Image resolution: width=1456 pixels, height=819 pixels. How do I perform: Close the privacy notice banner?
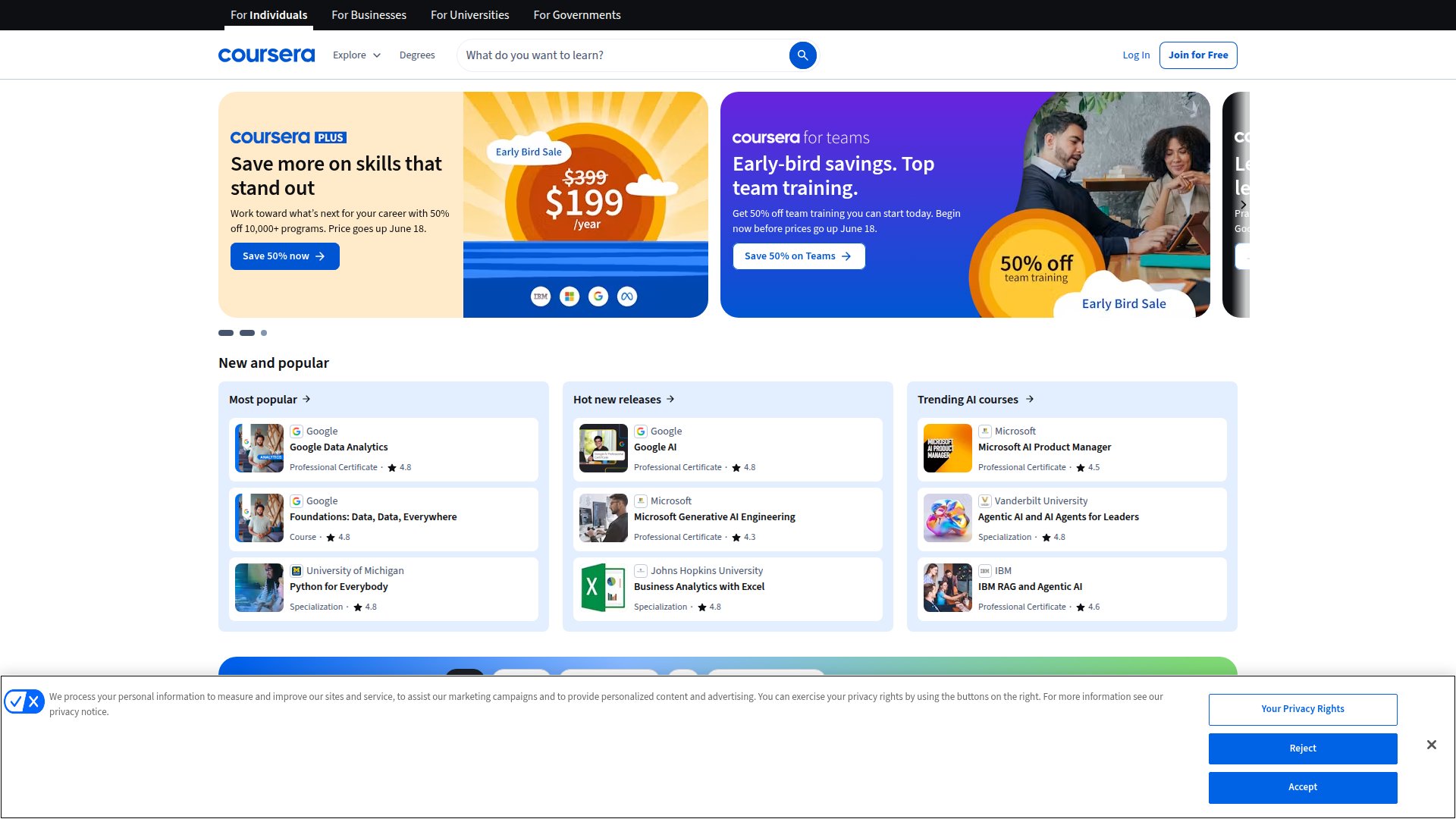pyautogui.click(x=1431, y=745)
